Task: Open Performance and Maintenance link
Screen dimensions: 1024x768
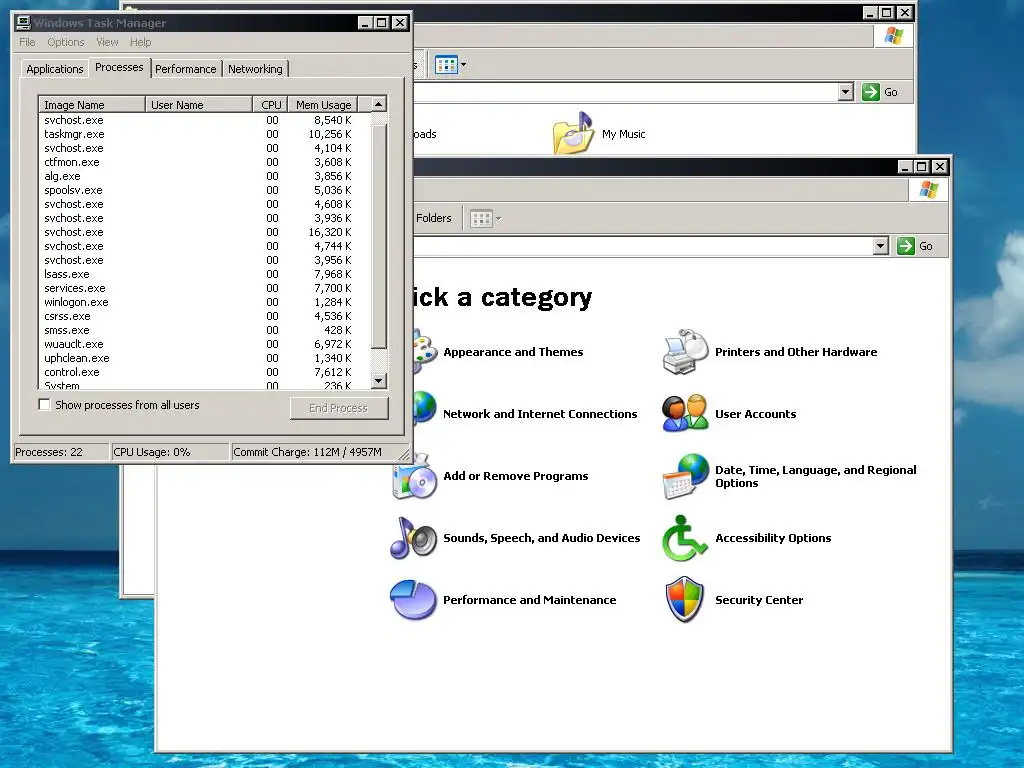Action: [530, 600]
